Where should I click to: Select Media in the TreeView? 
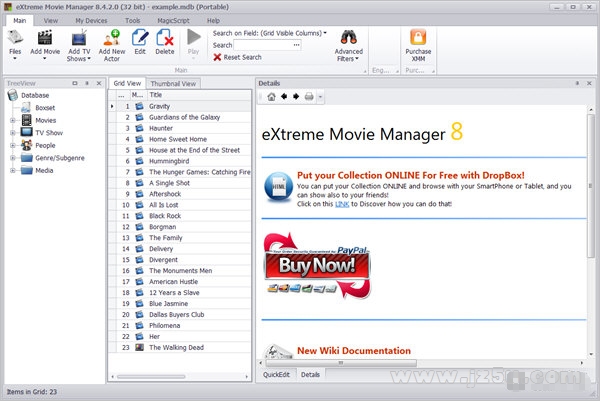pyautogui.click(x=44, y=171)
